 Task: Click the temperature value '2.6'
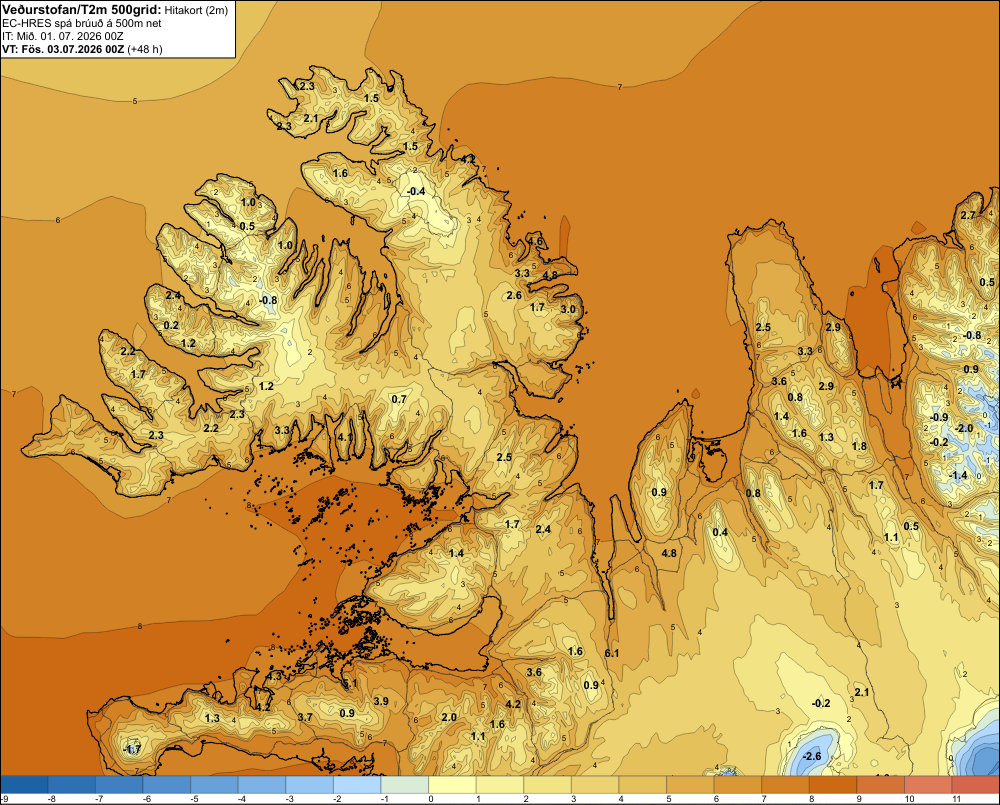514,295
